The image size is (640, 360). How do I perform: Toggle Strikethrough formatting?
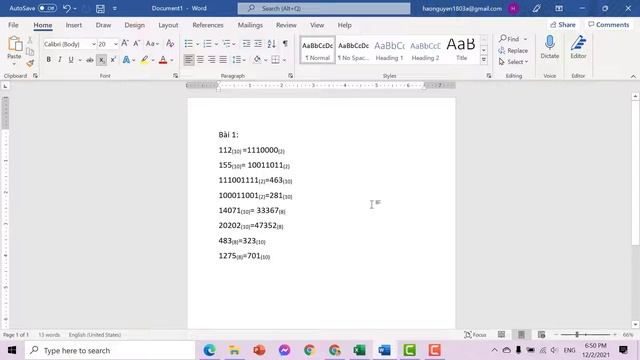coord(90,60)
